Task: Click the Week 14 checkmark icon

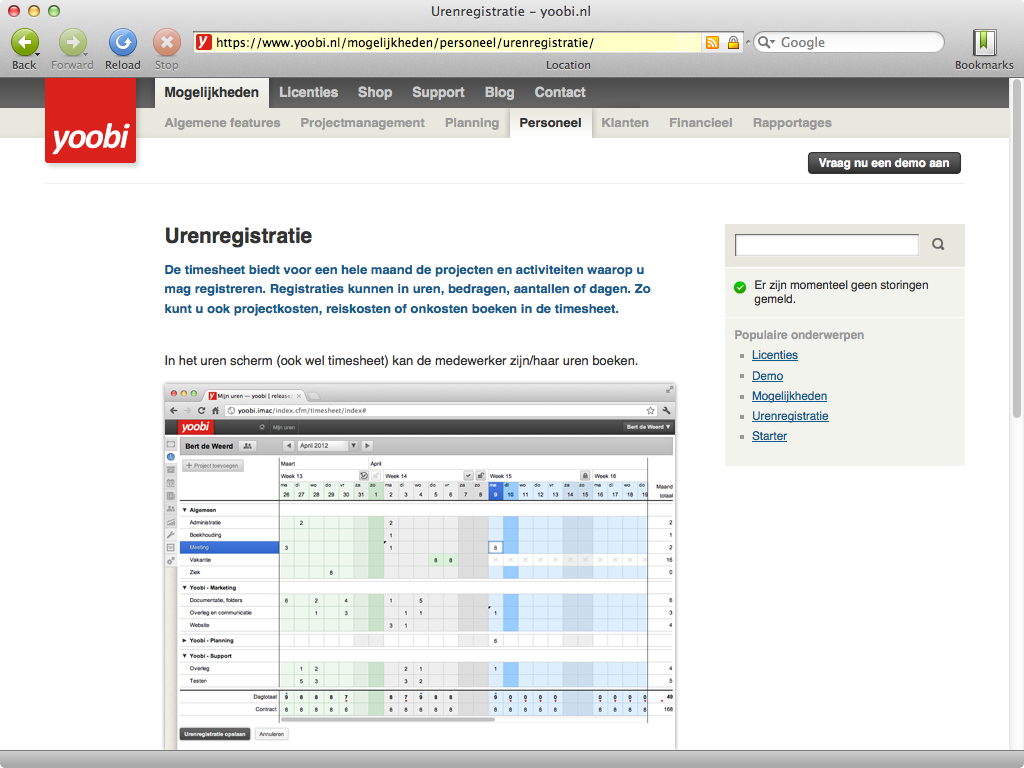Action: (468, 476)
